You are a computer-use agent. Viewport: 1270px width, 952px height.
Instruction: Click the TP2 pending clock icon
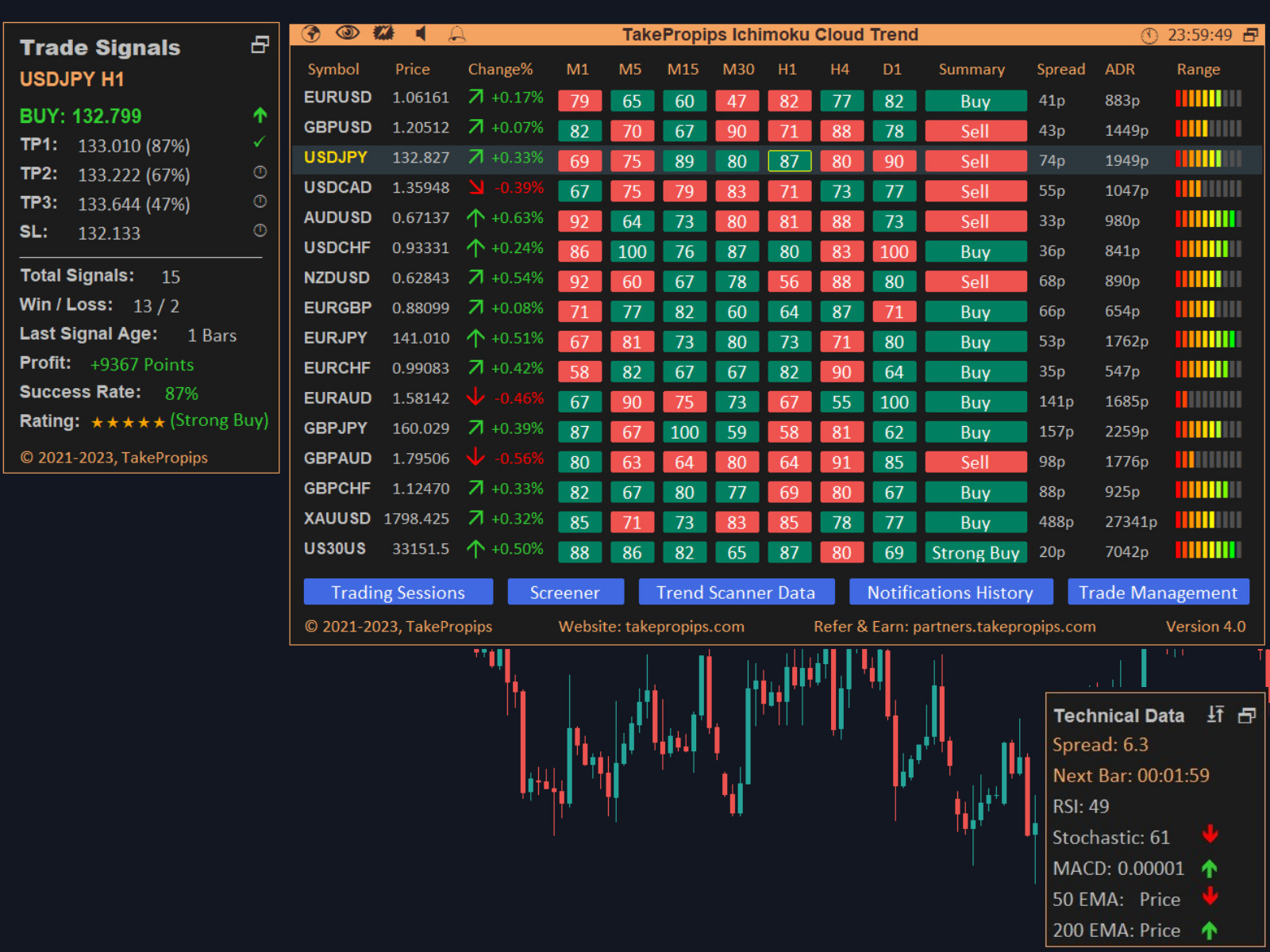click(260, 172)
